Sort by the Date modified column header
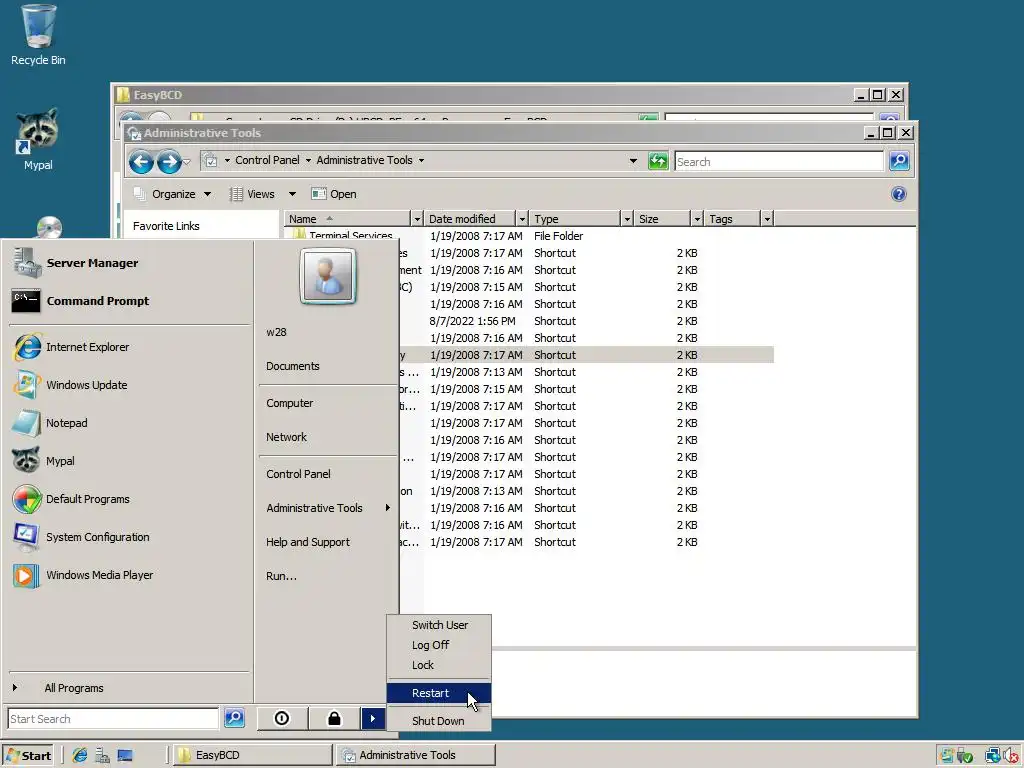This screenshot has width=1024, height=768. pos(469,219)
